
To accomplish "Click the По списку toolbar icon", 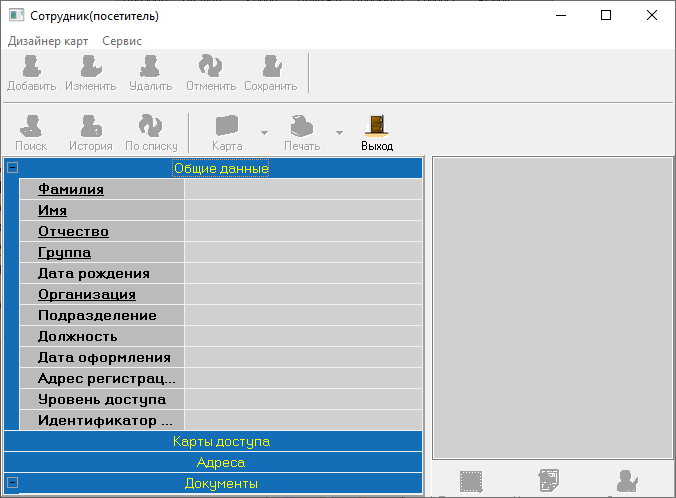I will tap(151, 126).
